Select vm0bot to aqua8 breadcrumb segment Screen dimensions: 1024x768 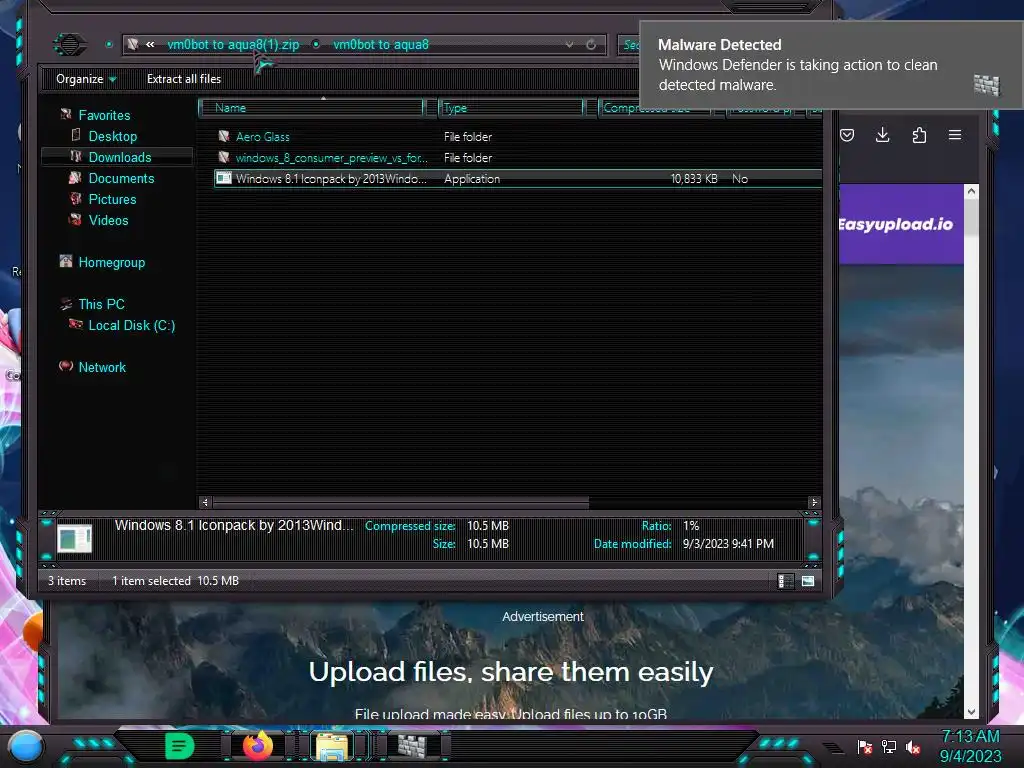(381, 44)
